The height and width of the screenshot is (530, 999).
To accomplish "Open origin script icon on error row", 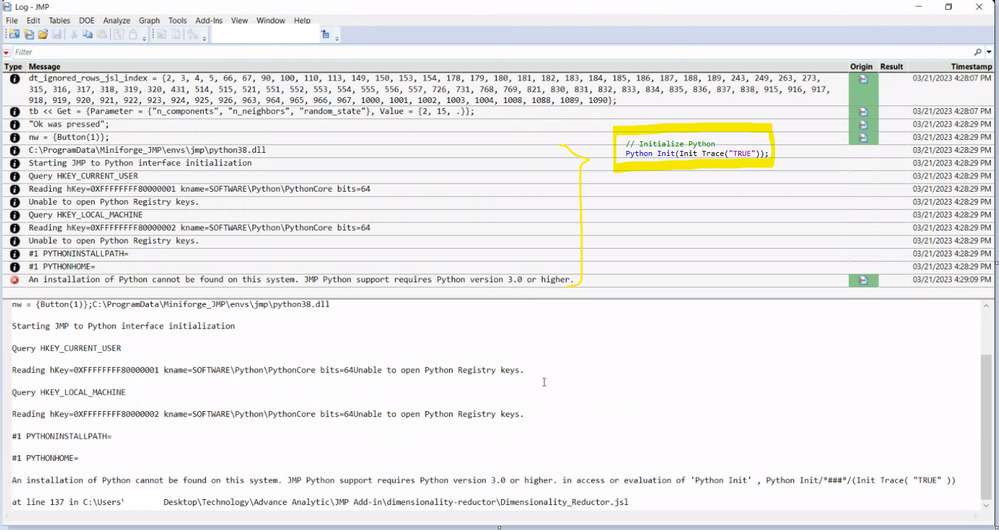I will click(863, 280).
